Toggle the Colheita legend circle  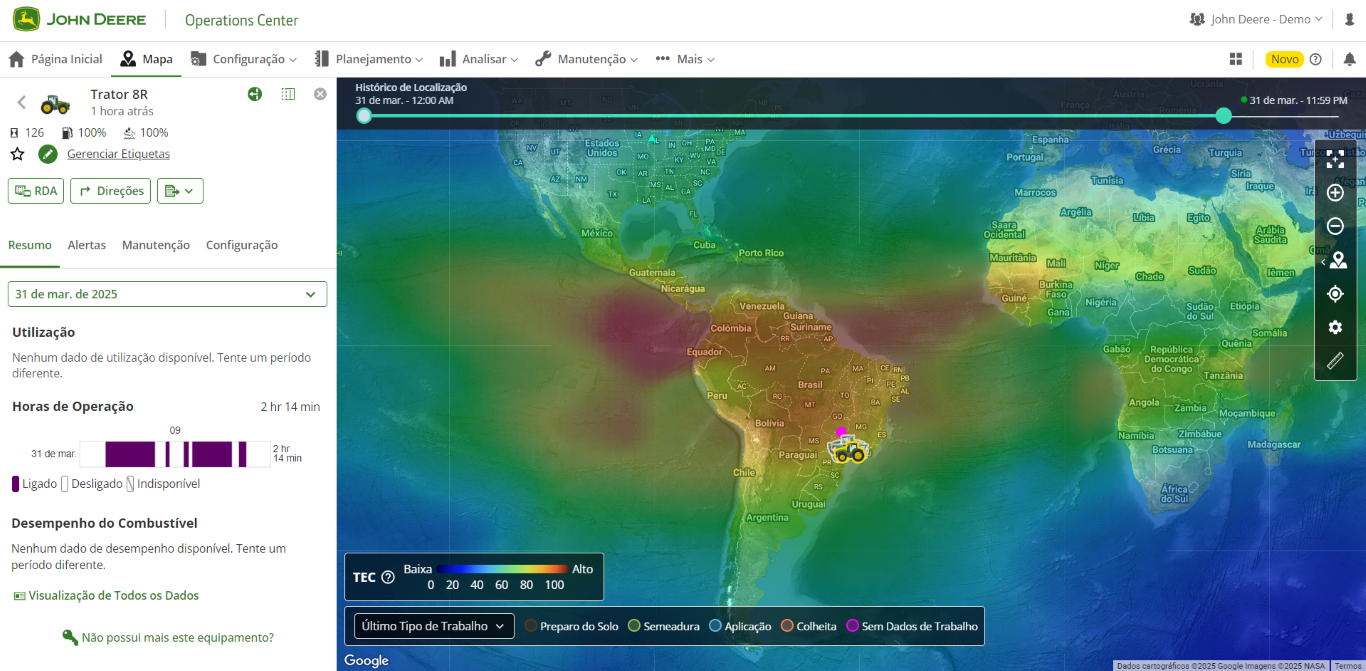tap(787, 626)
